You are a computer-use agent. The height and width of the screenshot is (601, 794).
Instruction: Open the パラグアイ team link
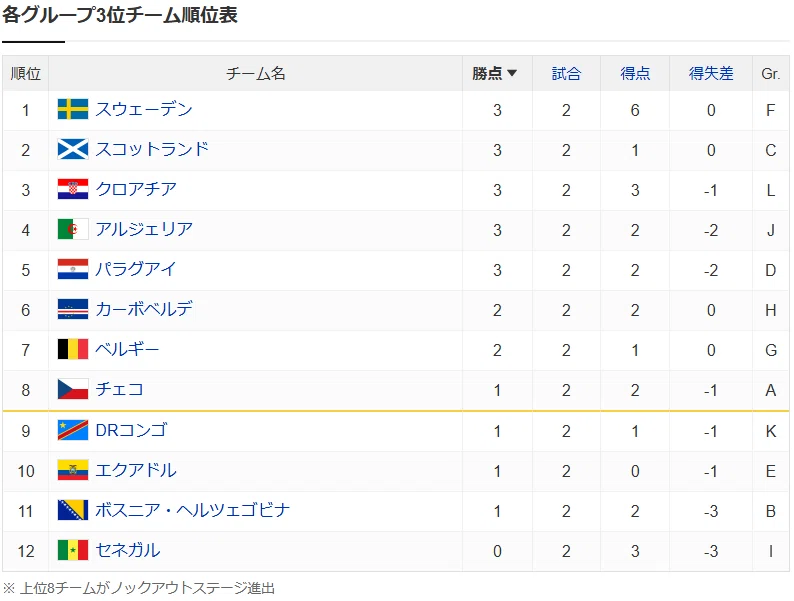136,269
